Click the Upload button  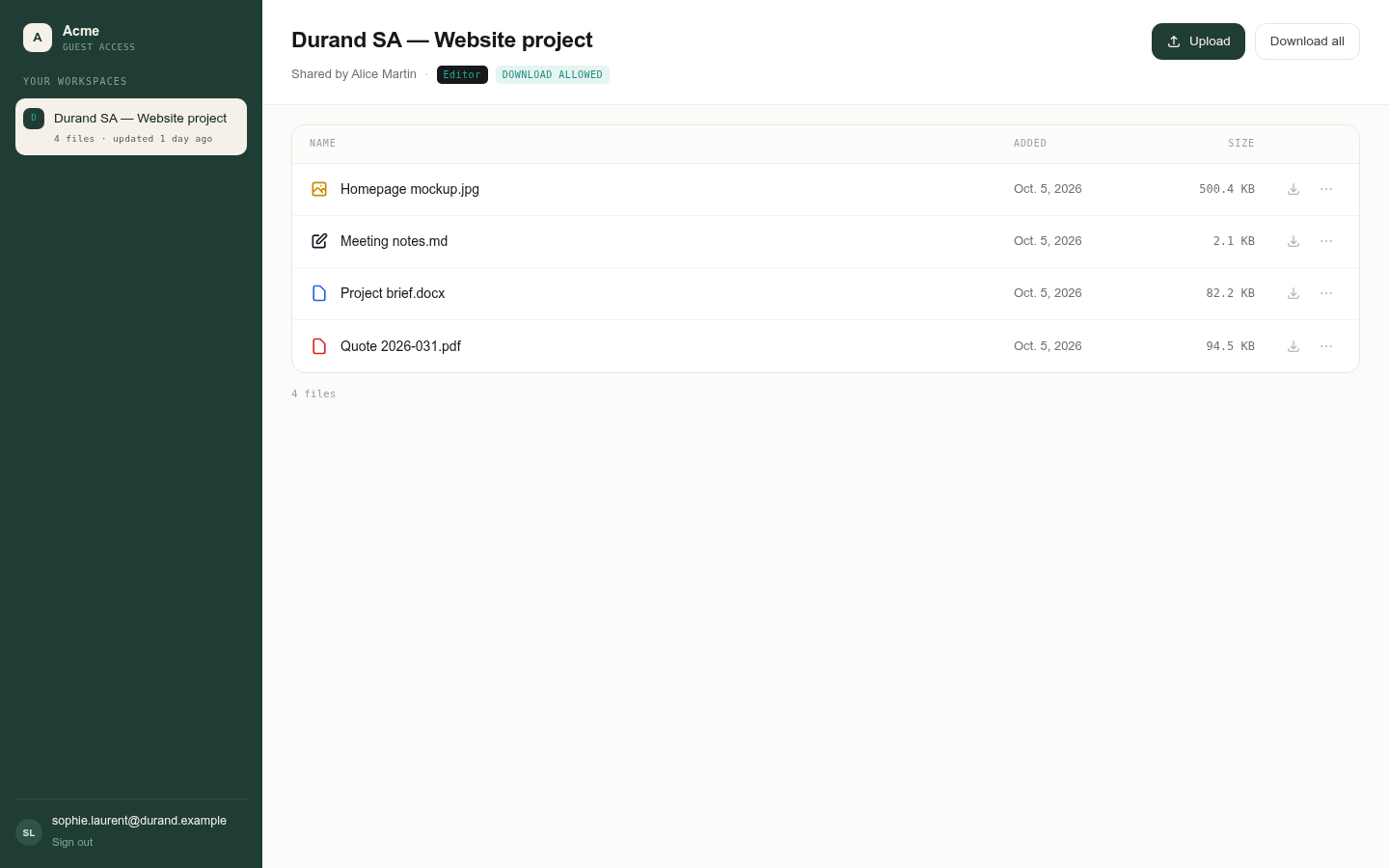[1198, 41]
